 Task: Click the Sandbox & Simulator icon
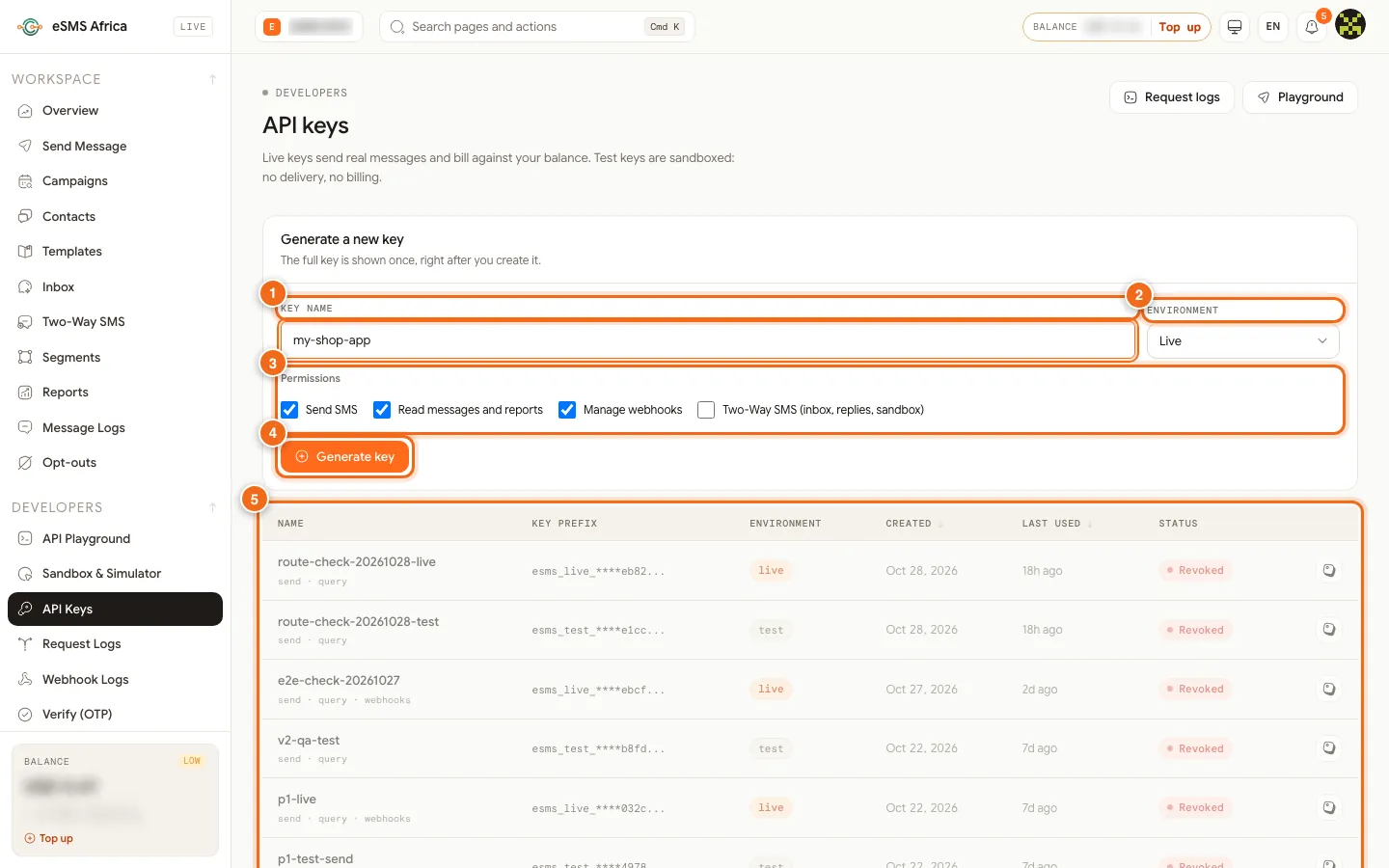(25, 574)
